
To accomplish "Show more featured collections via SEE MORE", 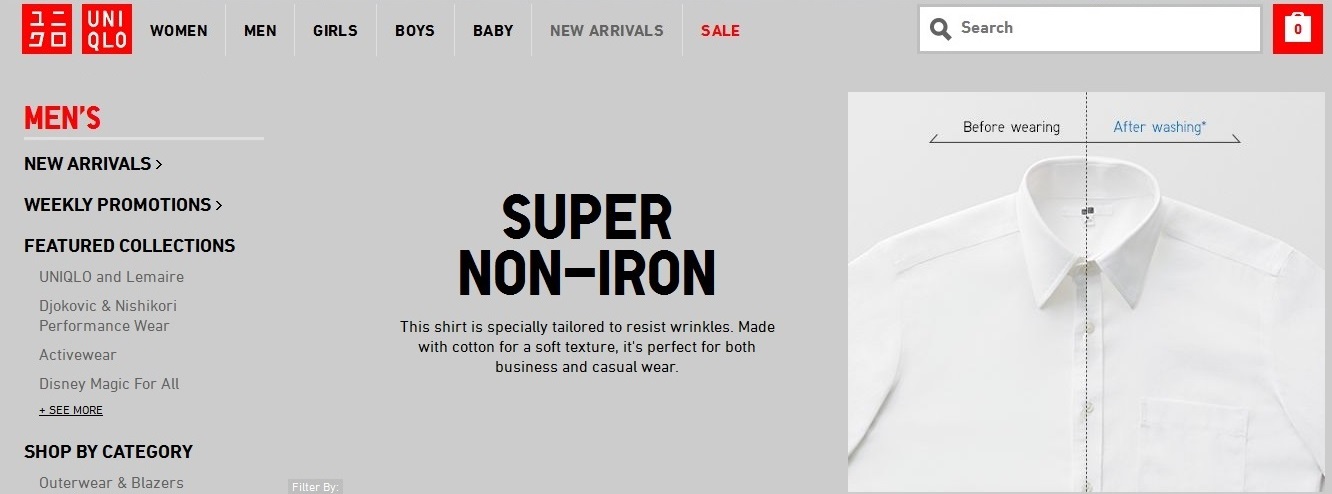I will click(x=71, y=410).
